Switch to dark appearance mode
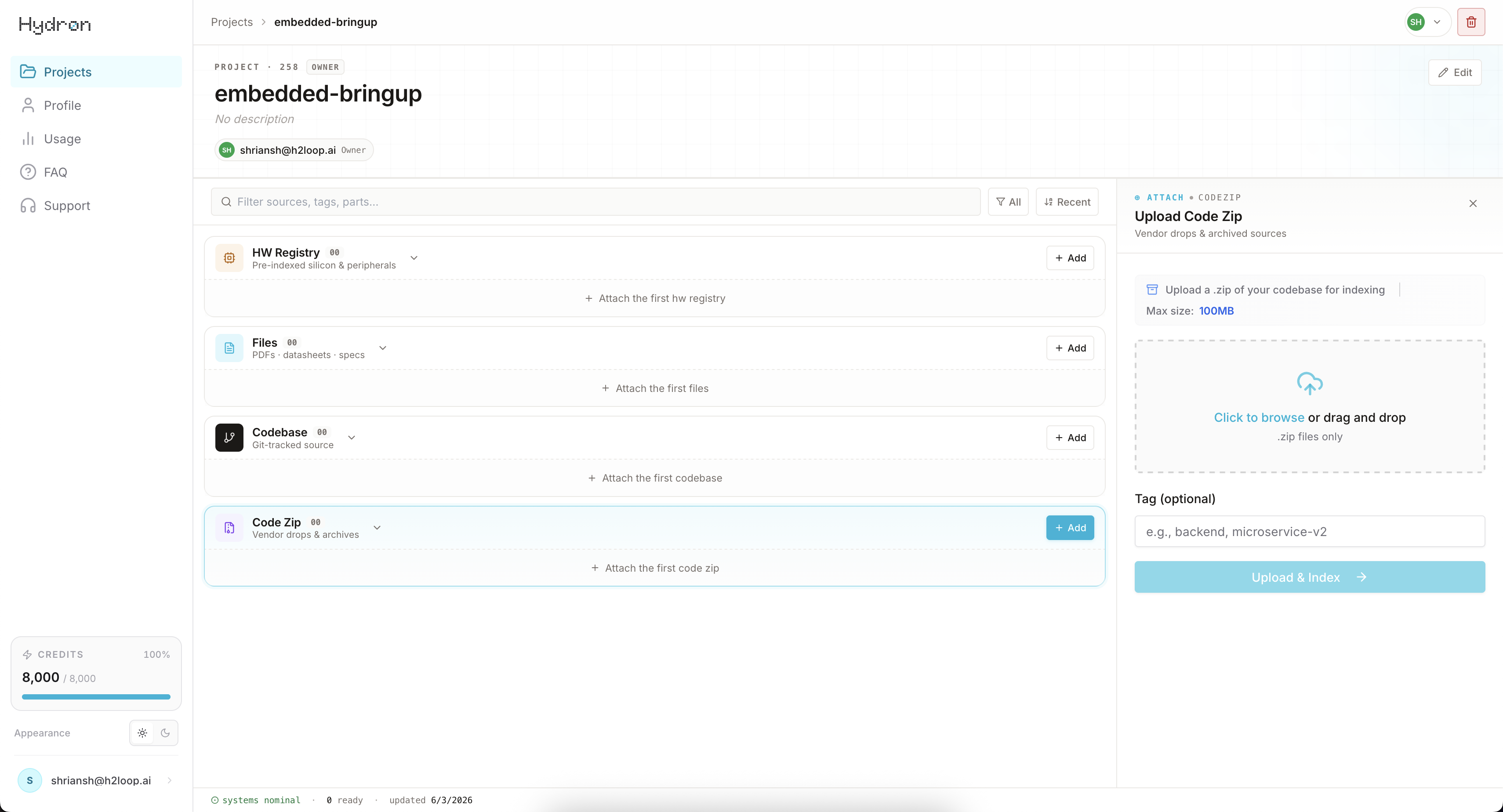 [x=165, y=732]
